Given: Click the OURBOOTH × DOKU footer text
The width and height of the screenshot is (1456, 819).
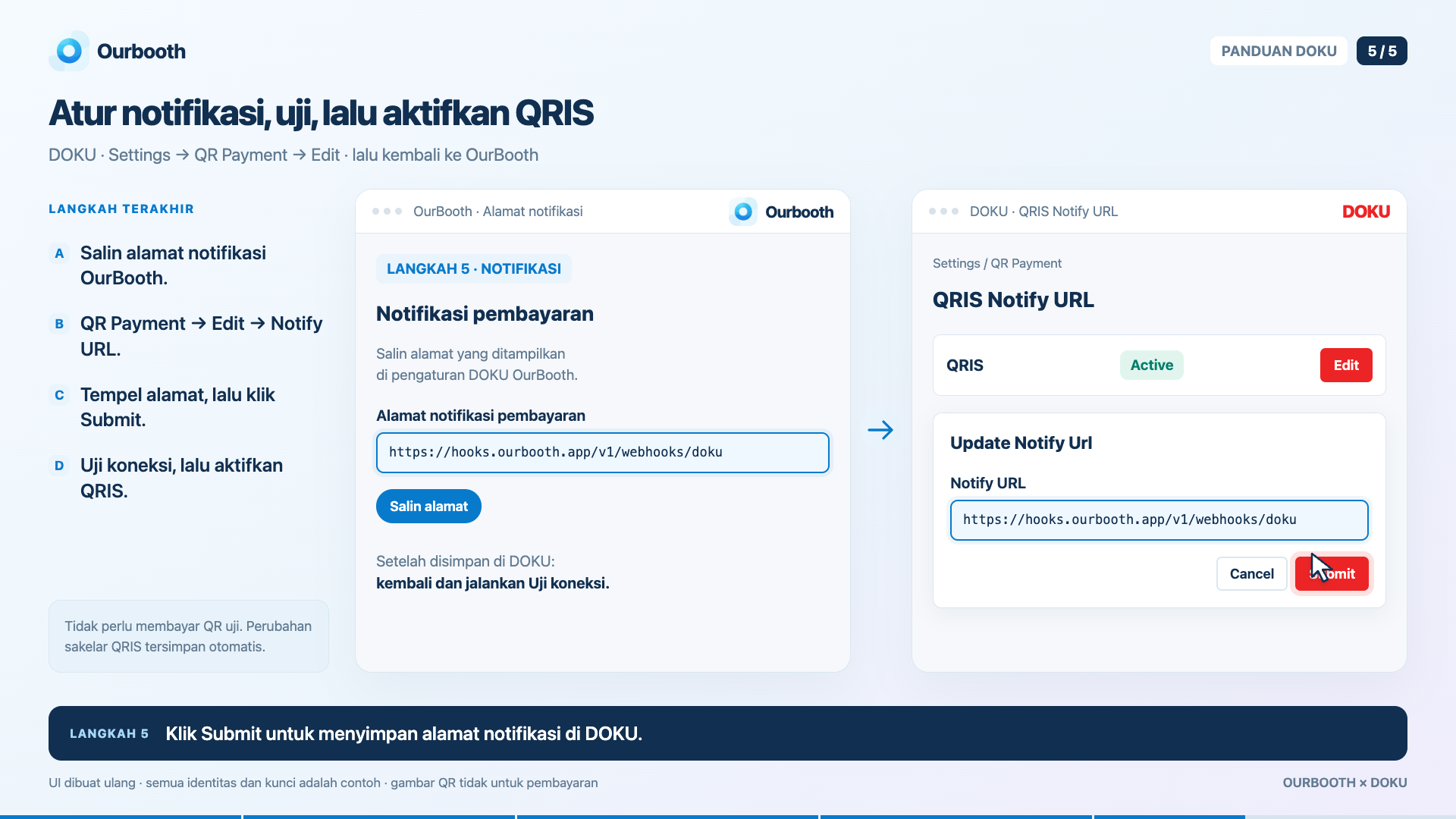Looking at the screenshot, I should coord(1345,783).
